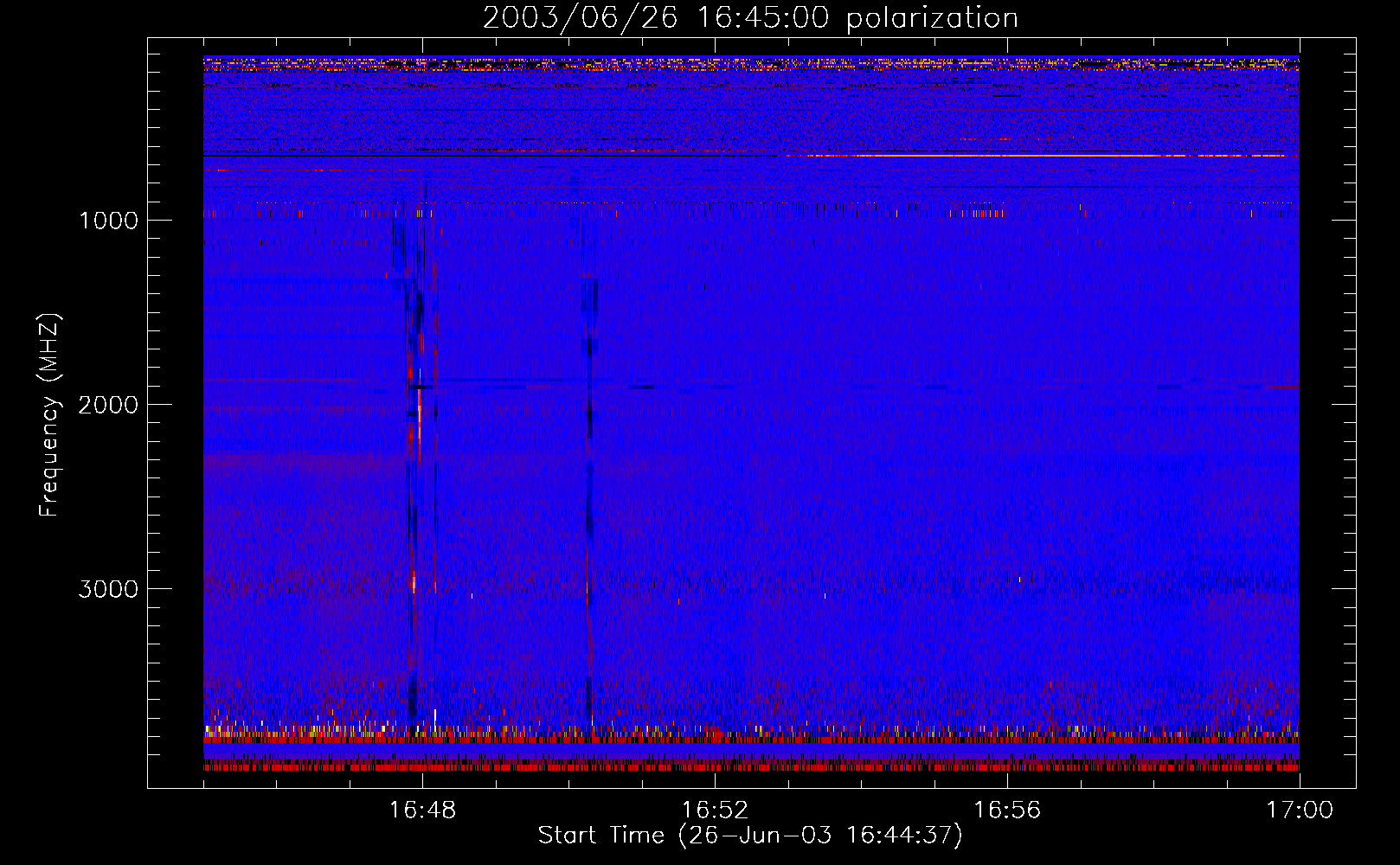Click the 3000 frequency tick label
The height and width of the screenshot is (865, 1400).
point(108,589)
